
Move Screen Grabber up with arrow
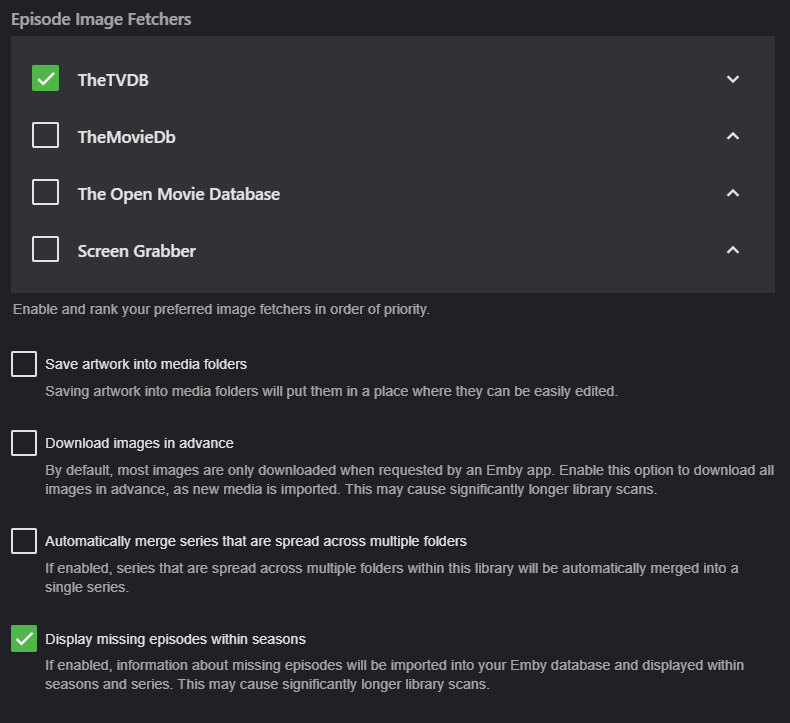(733, 250)
